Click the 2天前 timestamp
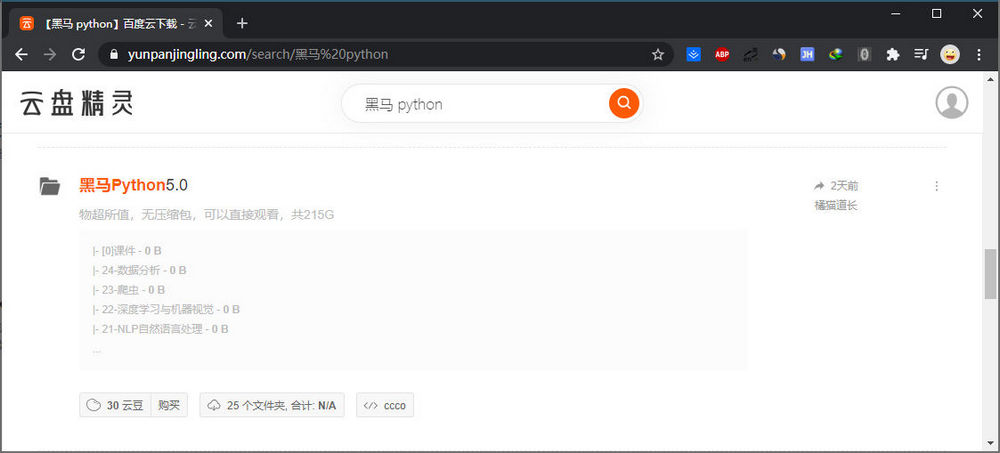This screenshot has height=453, width=1000. (x=844, y=186)
